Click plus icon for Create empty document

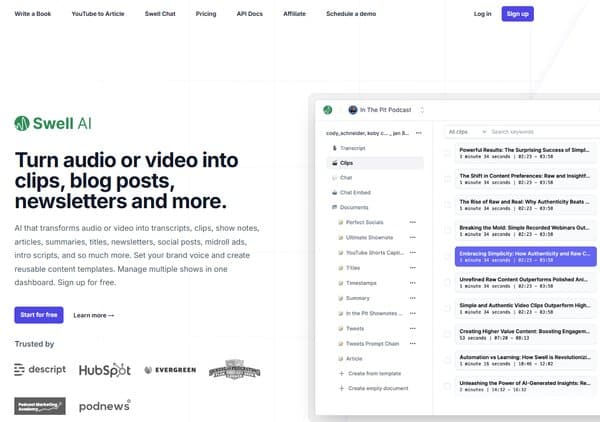click(341, 388)
